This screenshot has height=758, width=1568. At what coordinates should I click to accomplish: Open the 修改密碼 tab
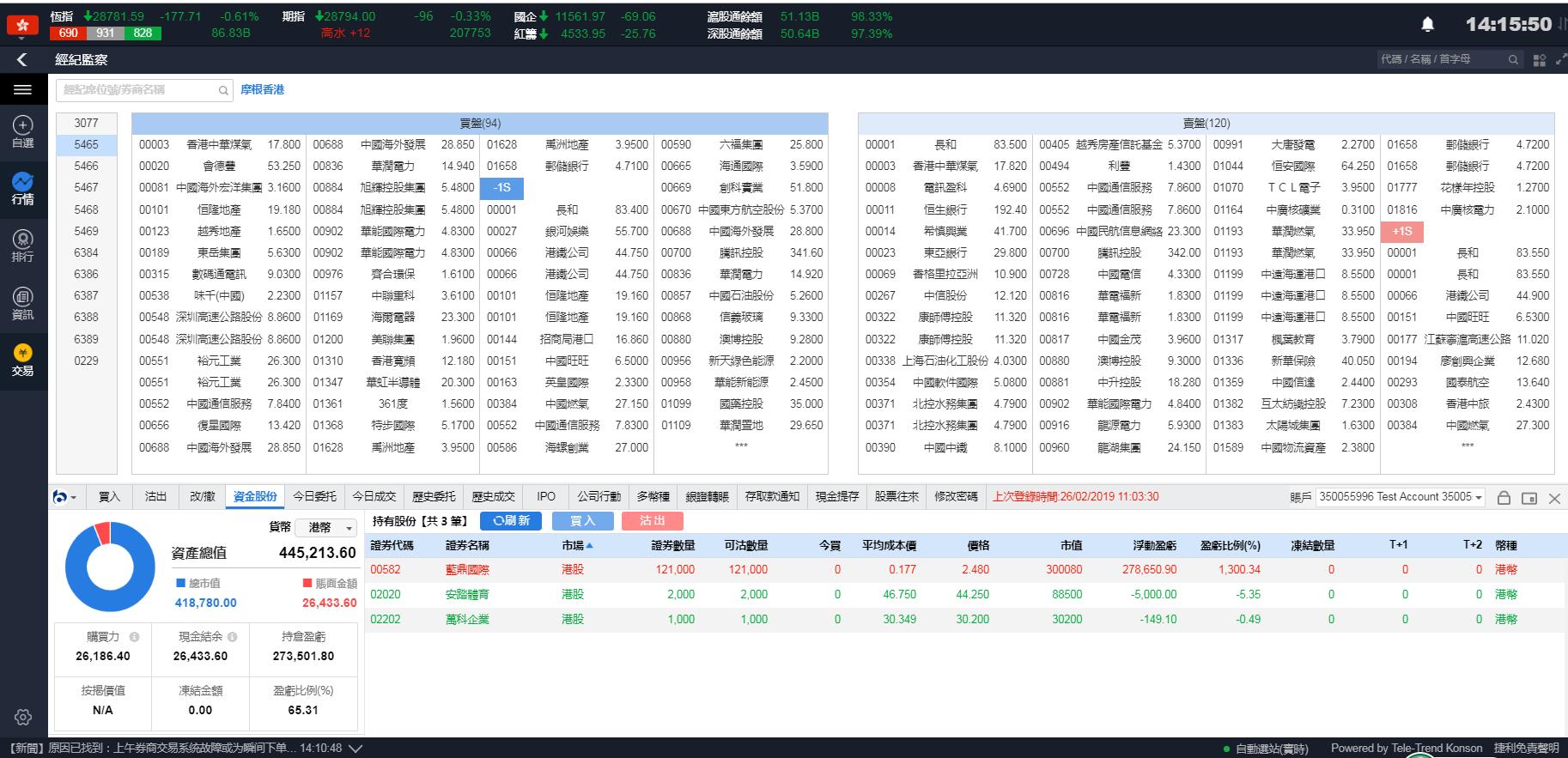coord(956,496)
